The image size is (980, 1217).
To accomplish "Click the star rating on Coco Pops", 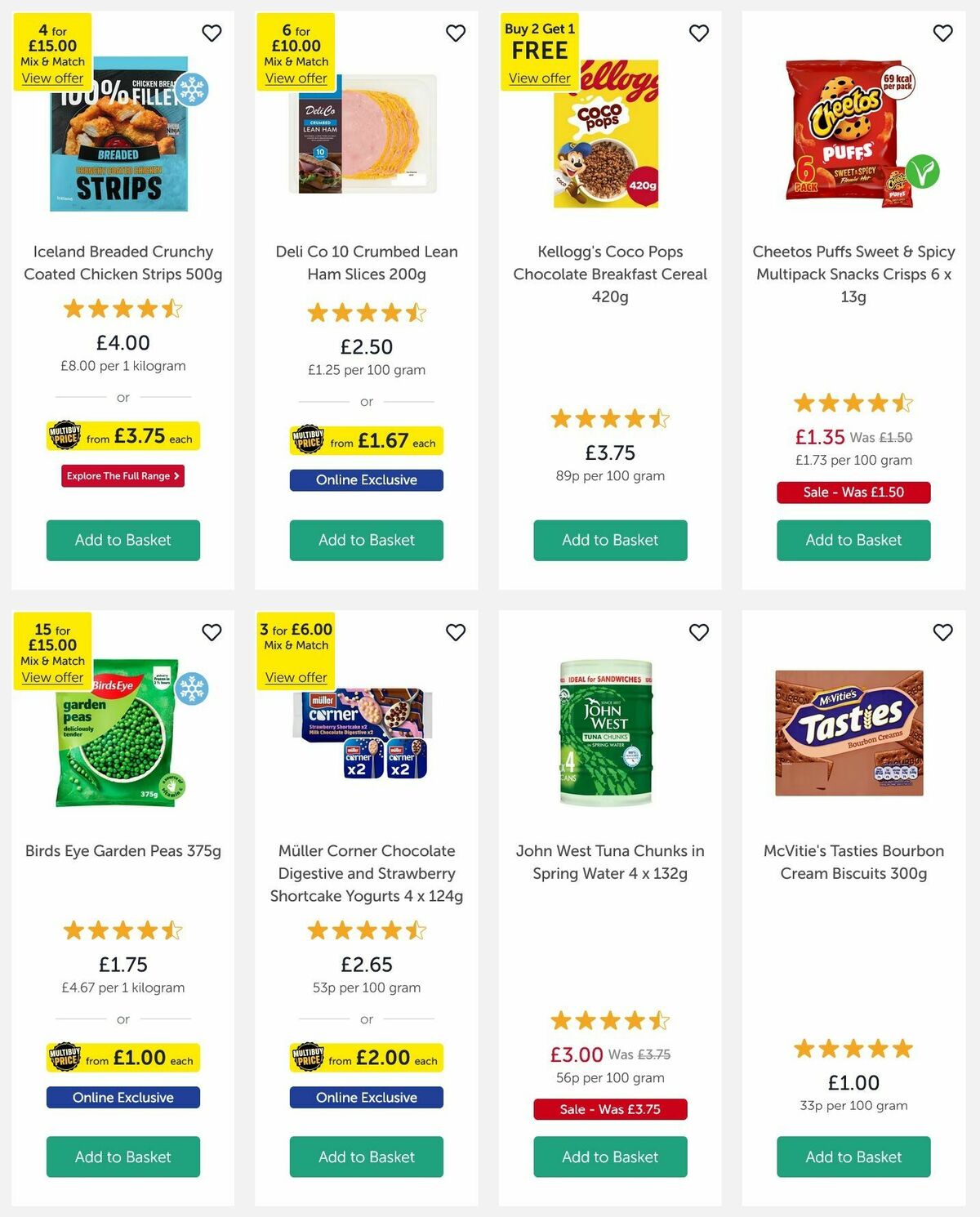I will click(x=610, y=418).
